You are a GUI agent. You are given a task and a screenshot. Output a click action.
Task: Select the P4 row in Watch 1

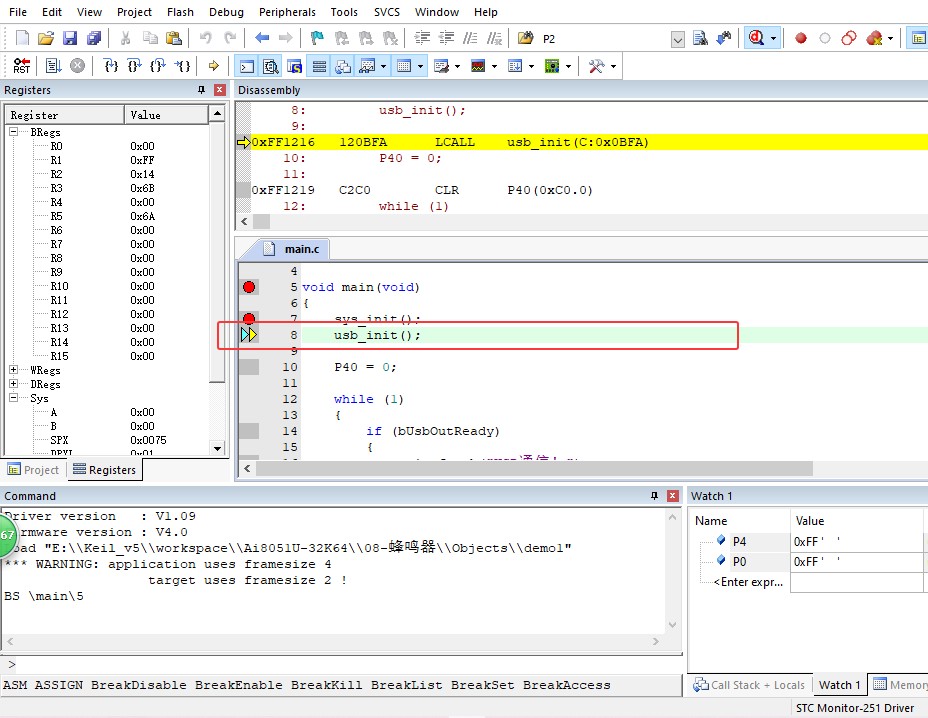pyautogui.click(x=808, y=542)
